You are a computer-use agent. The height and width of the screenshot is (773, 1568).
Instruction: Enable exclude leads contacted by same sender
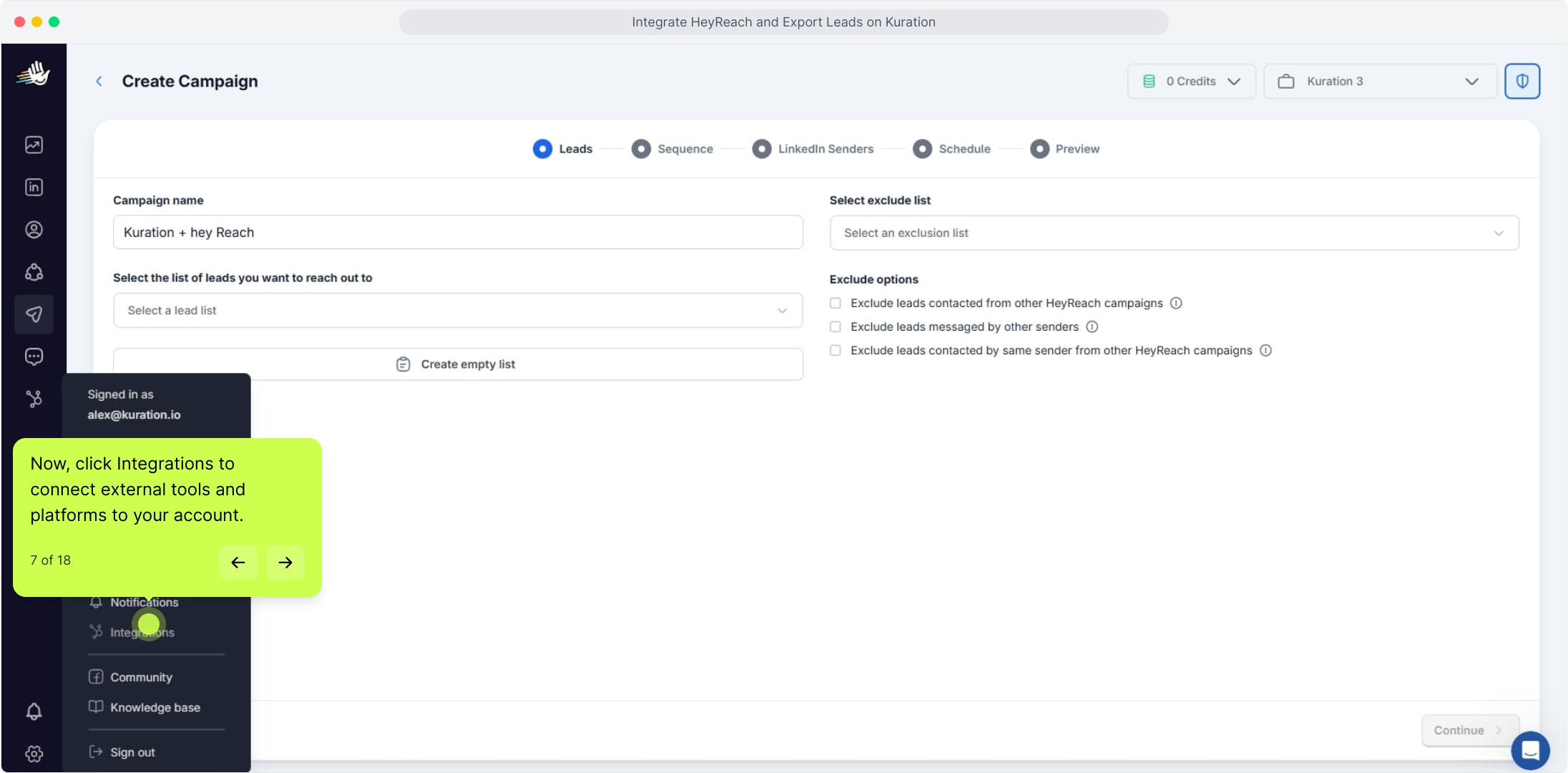(x=835, y=350)
